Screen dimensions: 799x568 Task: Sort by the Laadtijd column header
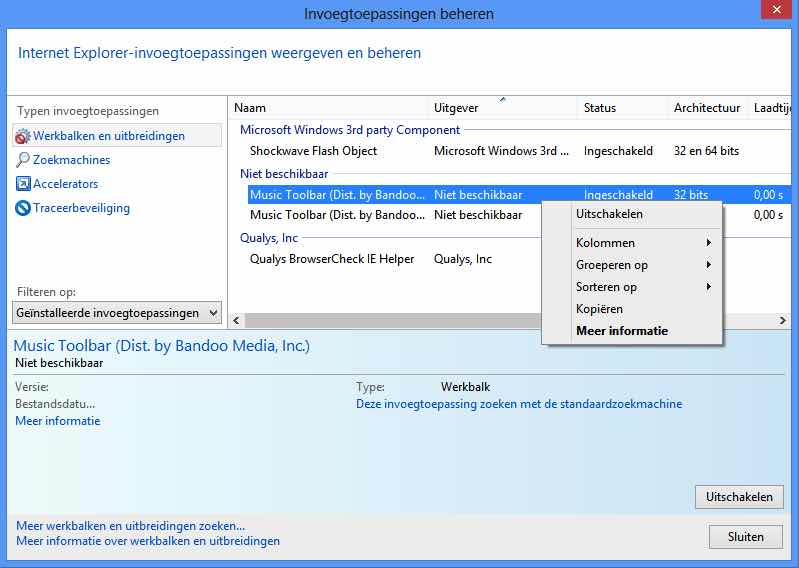(770, 108)
